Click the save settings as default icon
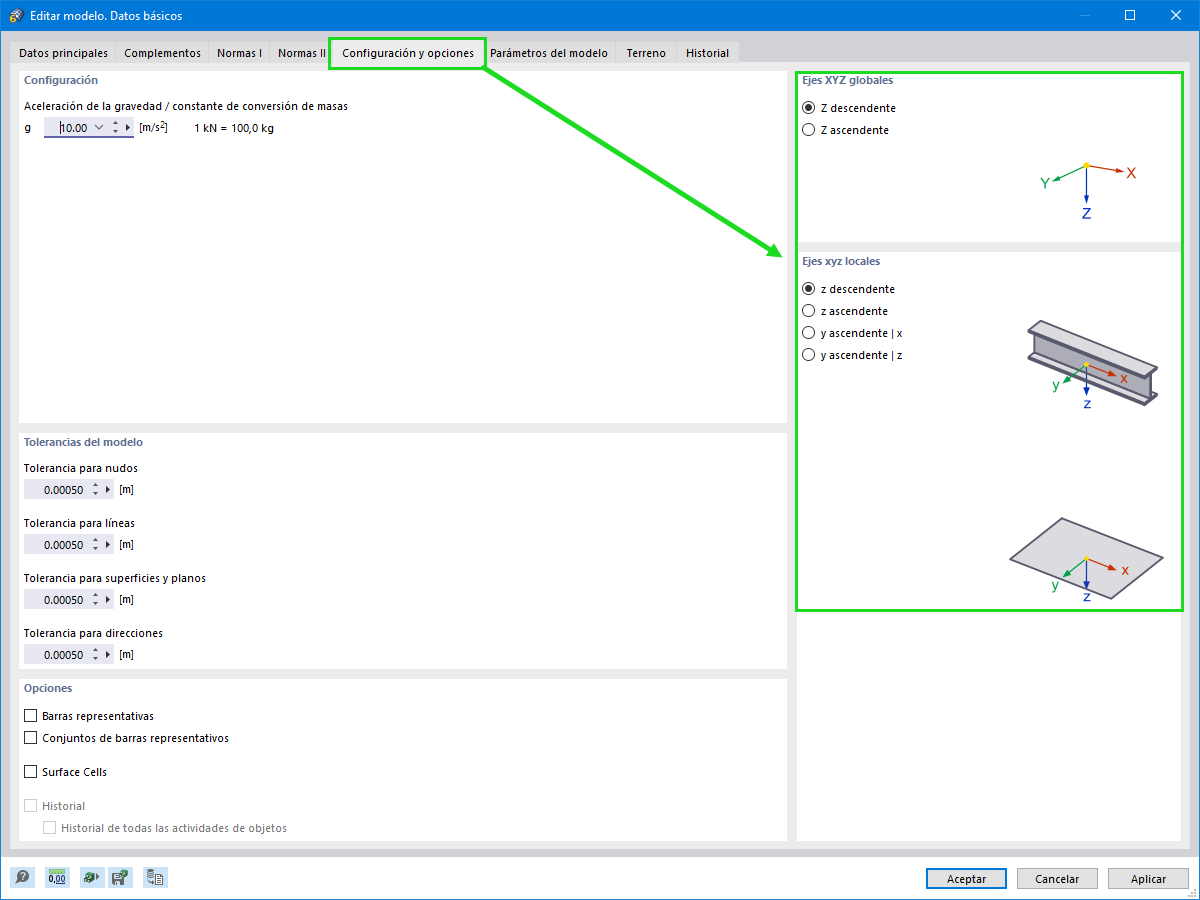This screenshot has width=1200, height=900. pyautogui.click(x=120, y=877)
